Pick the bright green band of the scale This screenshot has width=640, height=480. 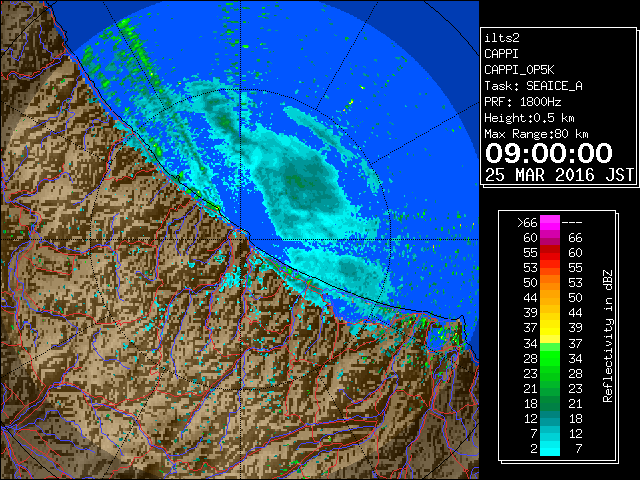tap(550, 358)
